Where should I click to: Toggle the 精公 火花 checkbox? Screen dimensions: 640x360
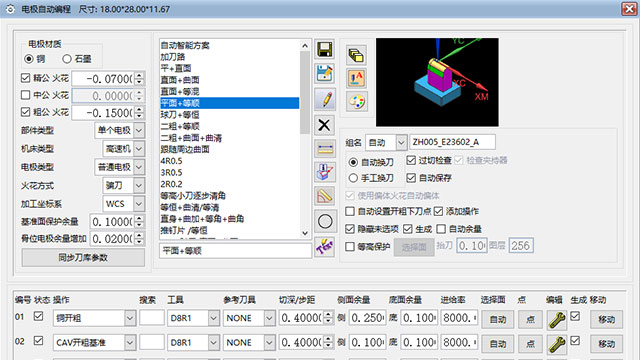[26, 78]
